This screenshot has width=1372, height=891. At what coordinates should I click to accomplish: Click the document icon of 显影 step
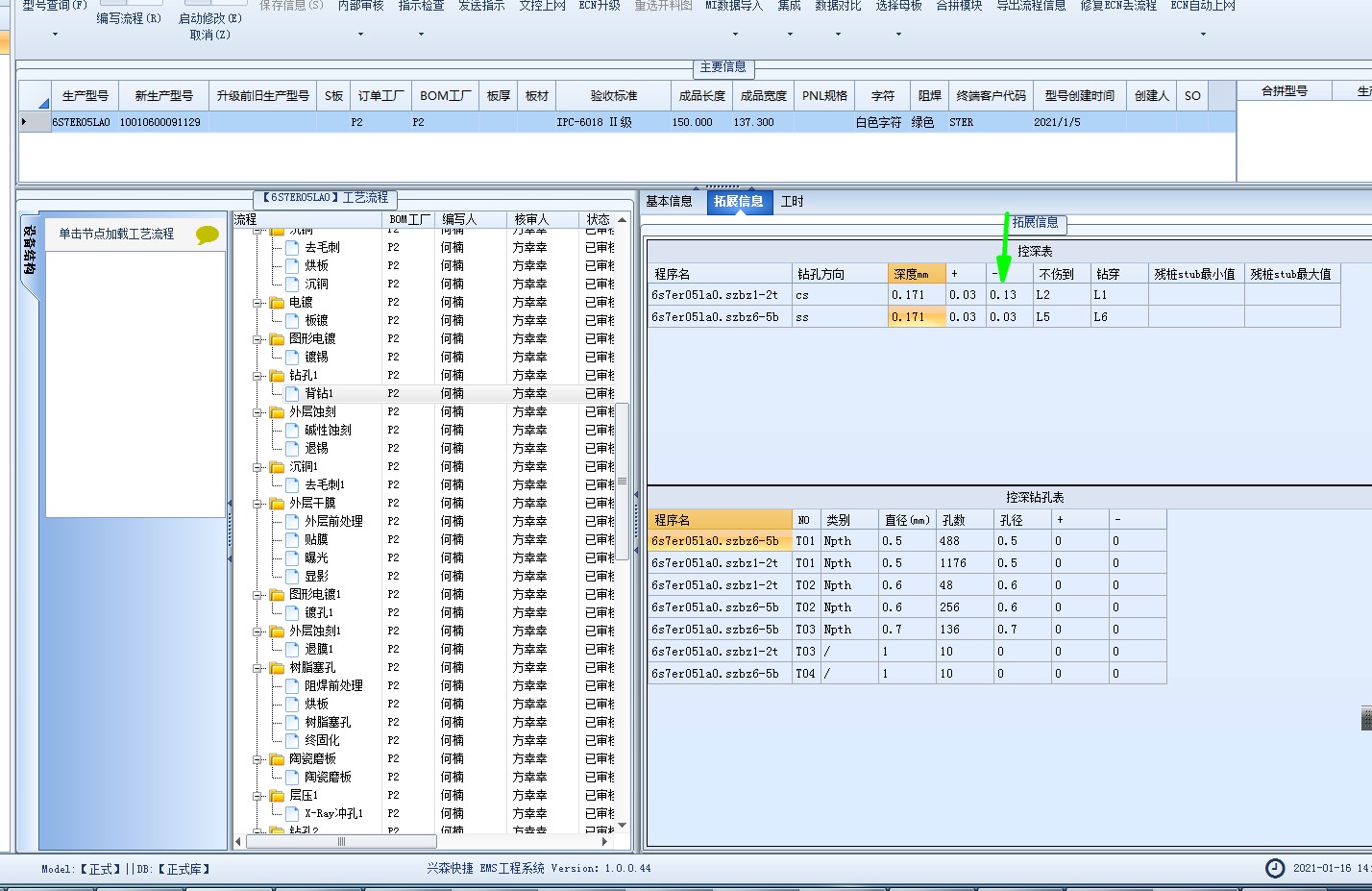292,576
